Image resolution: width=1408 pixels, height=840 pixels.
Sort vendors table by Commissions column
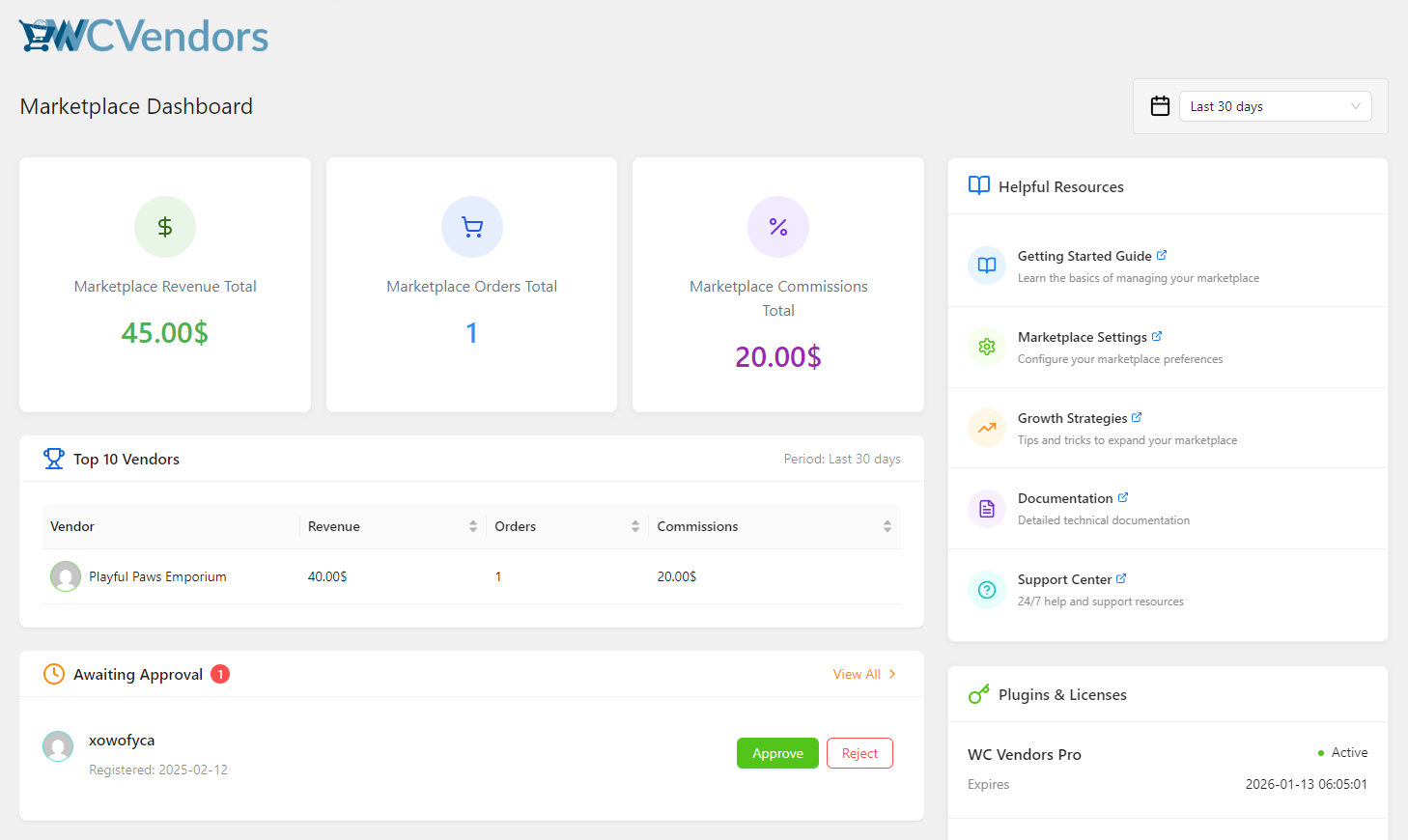pos(887,526)
